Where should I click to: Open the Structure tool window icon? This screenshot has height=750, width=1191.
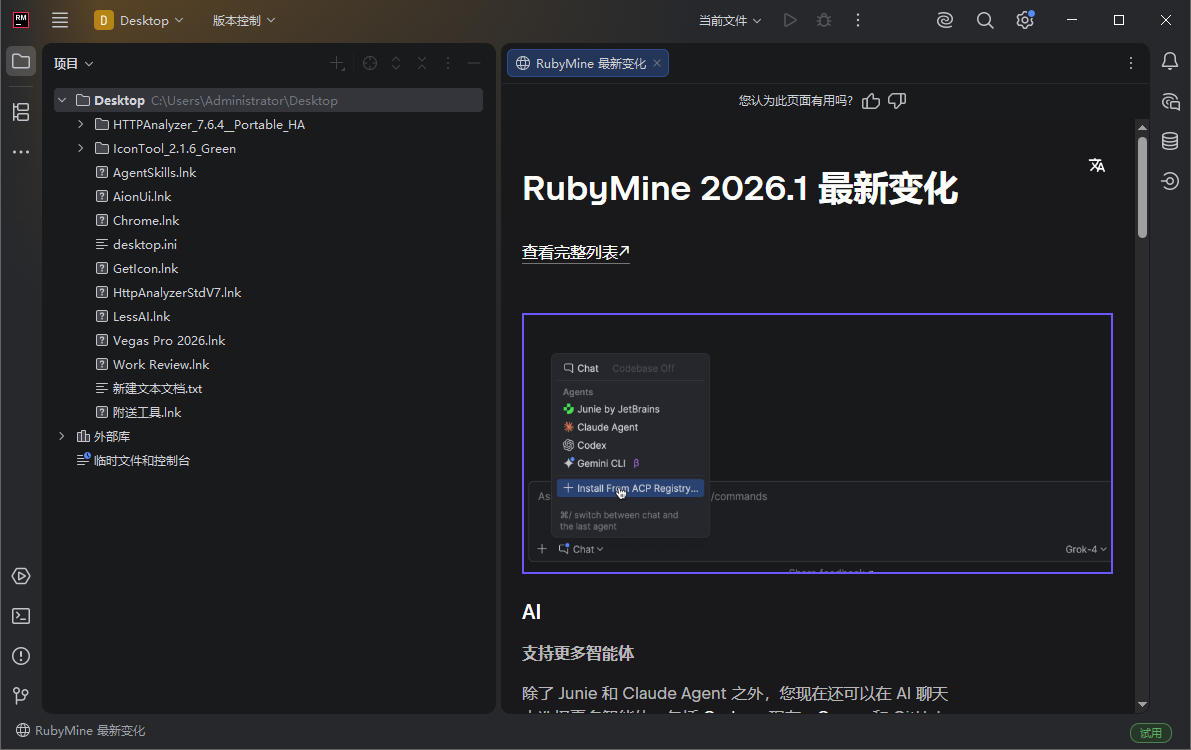[20, 112]
